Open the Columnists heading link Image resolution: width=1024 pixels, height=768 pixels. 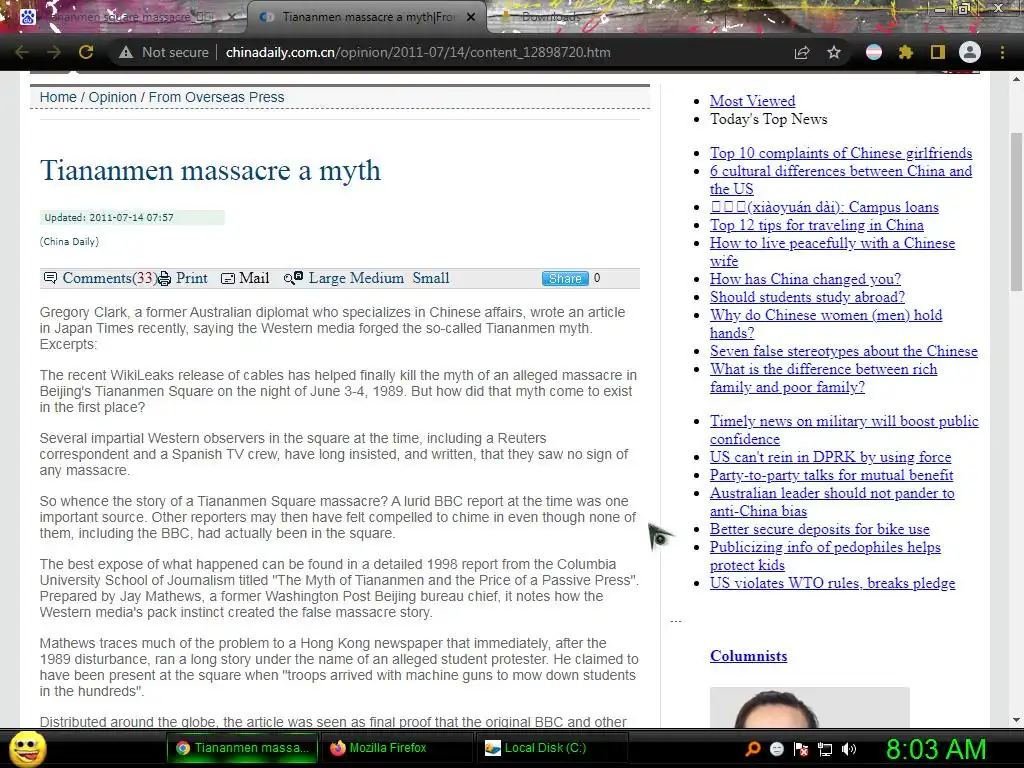(748, 656)
